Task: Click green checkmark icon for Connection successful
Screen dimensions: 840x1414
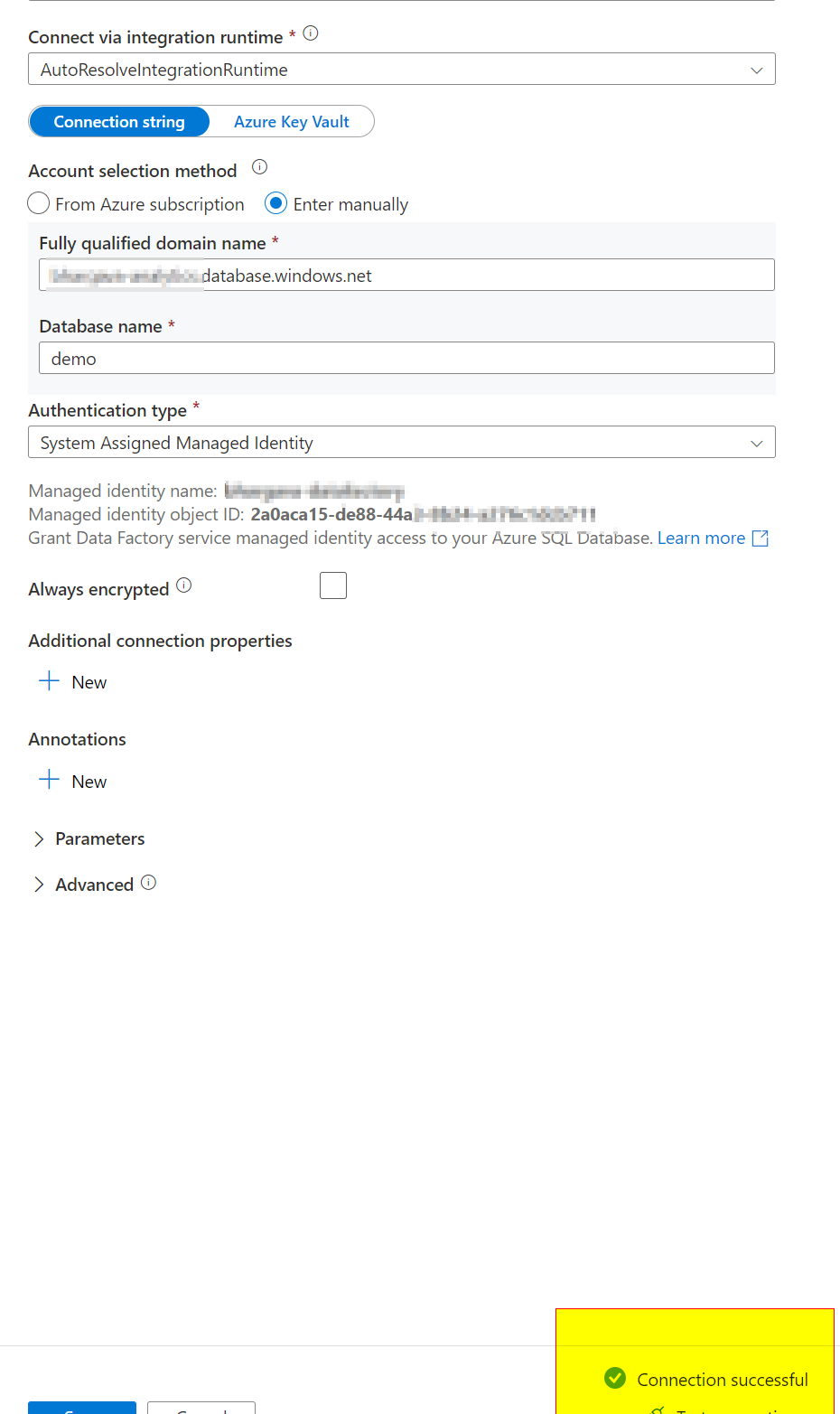Action: (x=615, y=1378)
